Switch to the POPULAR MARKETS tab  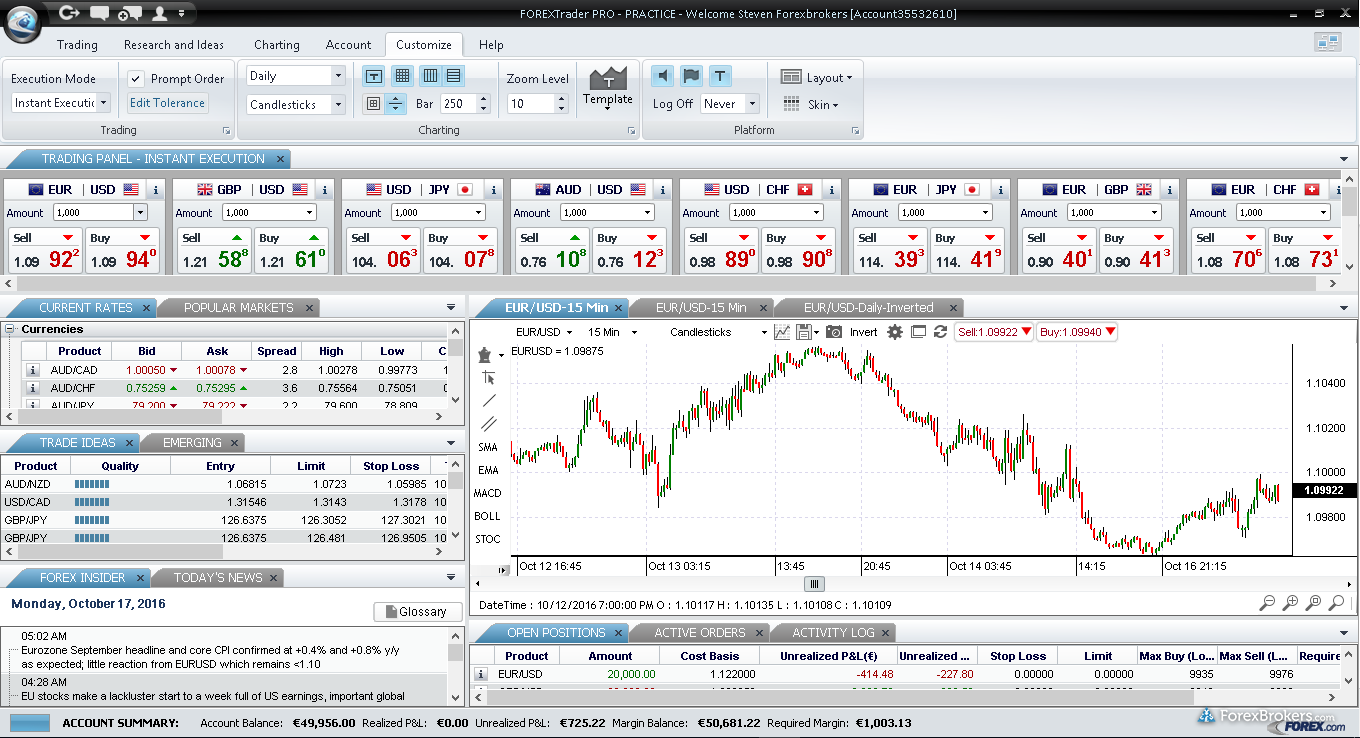[x=238, y=308]
